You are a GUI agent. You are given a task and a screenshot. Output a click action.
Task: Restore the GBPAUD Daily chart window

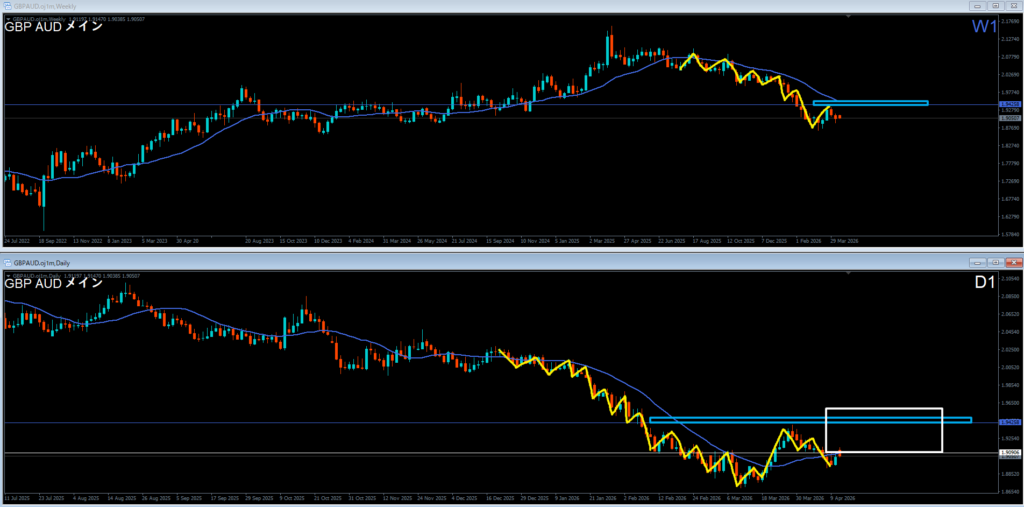pos(995,263)
